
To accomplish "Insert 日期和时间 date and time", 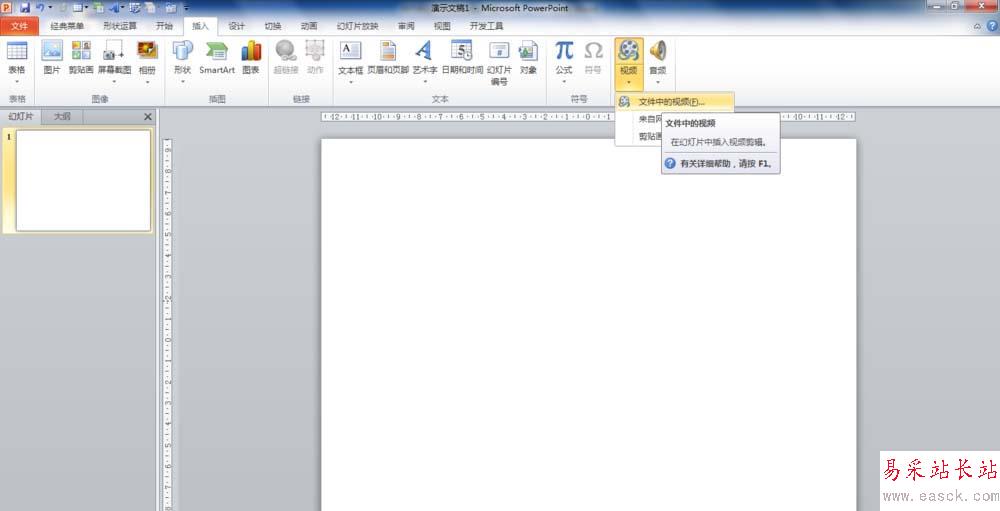I will click(462, 51).
